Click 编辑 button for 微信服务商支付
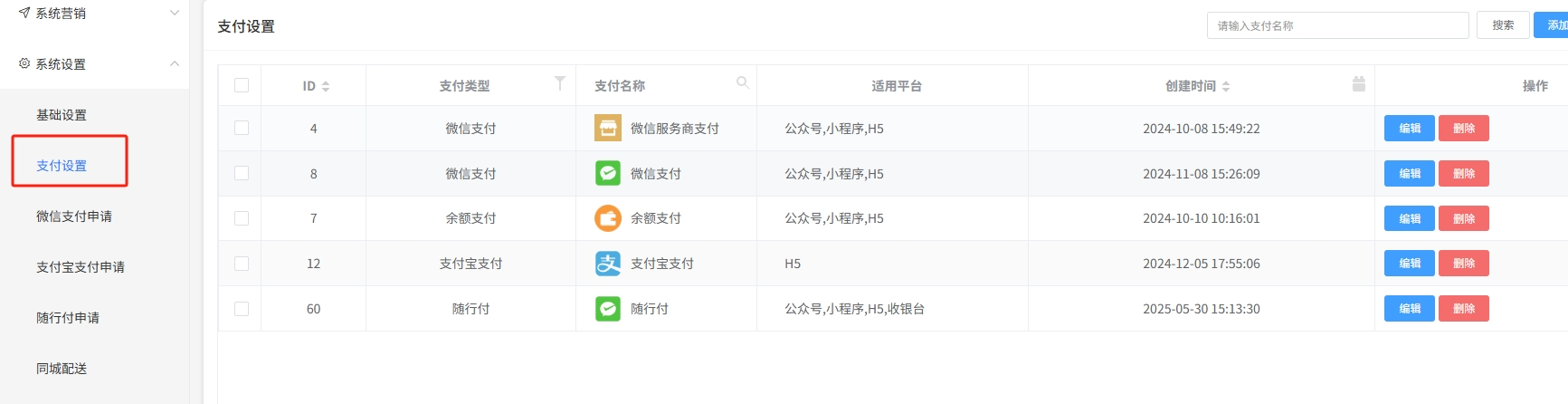The width and height of the screenshot is (1568, 404). (x=1409, y=128)
